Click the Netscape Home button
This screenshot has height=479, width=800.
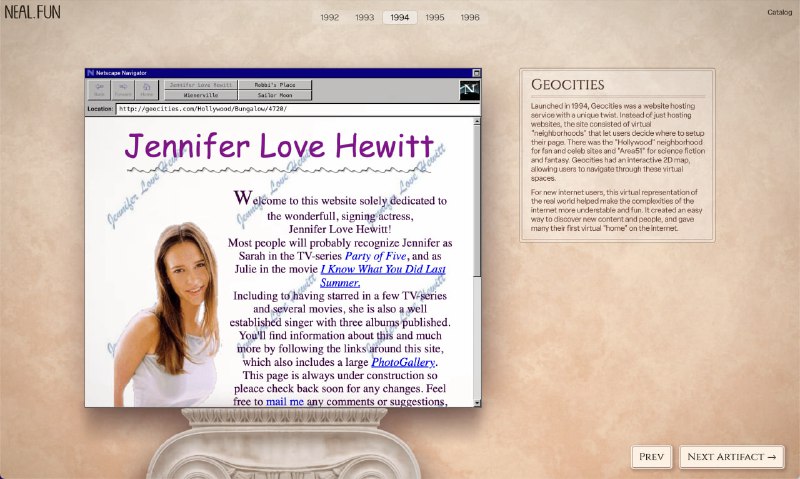[146, 90]
